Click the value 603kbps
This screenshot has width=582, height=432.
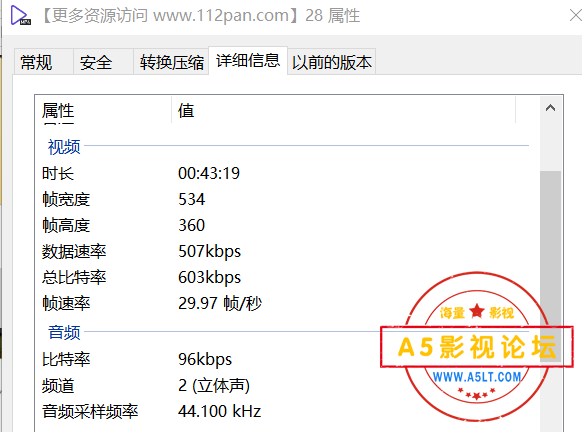210,278
